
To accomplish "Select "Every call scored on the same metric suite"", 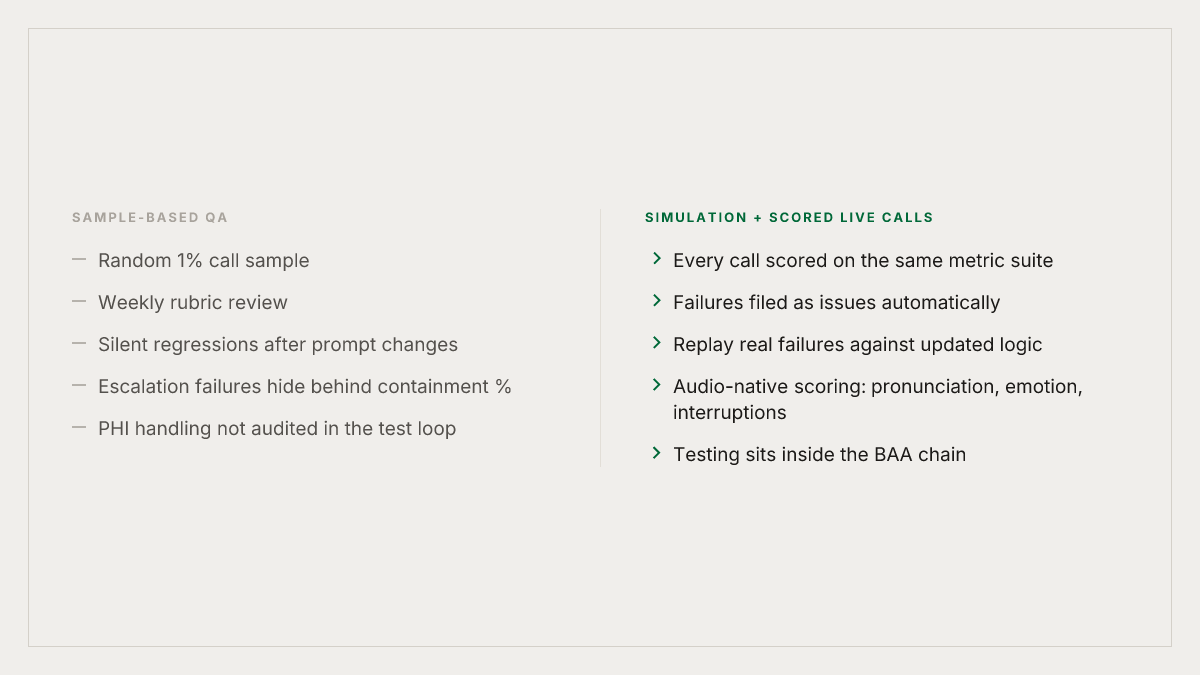I will (863, 260).
